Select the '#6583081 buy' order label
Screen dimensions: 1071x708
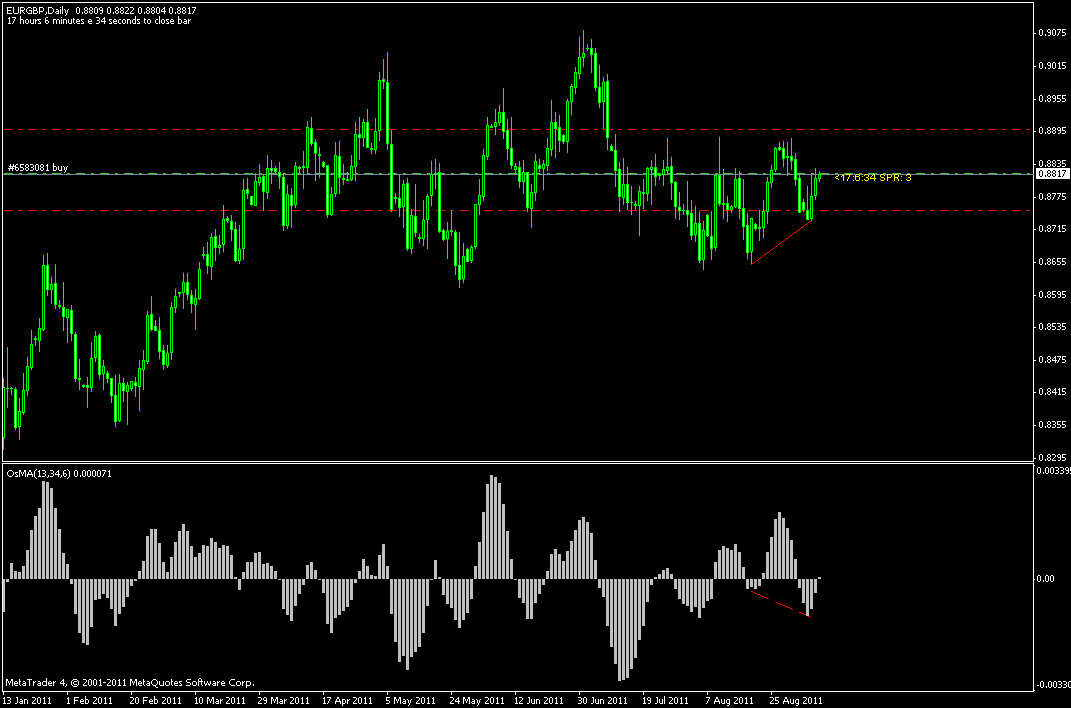coord(38,167)
